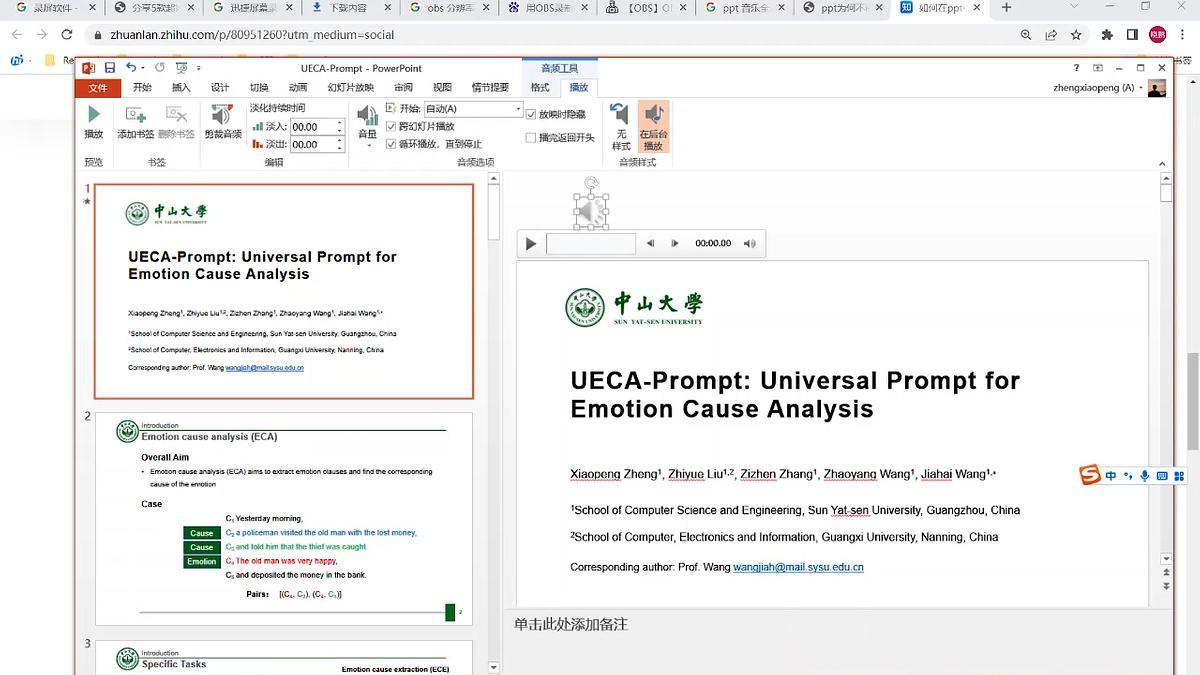Image resolution: width=1200 pixels, height=675 pixels.
Task: Open Customize Quick Access Toolbar dropdown arrow
Action: pyautogui.click(x=199, y=68)
